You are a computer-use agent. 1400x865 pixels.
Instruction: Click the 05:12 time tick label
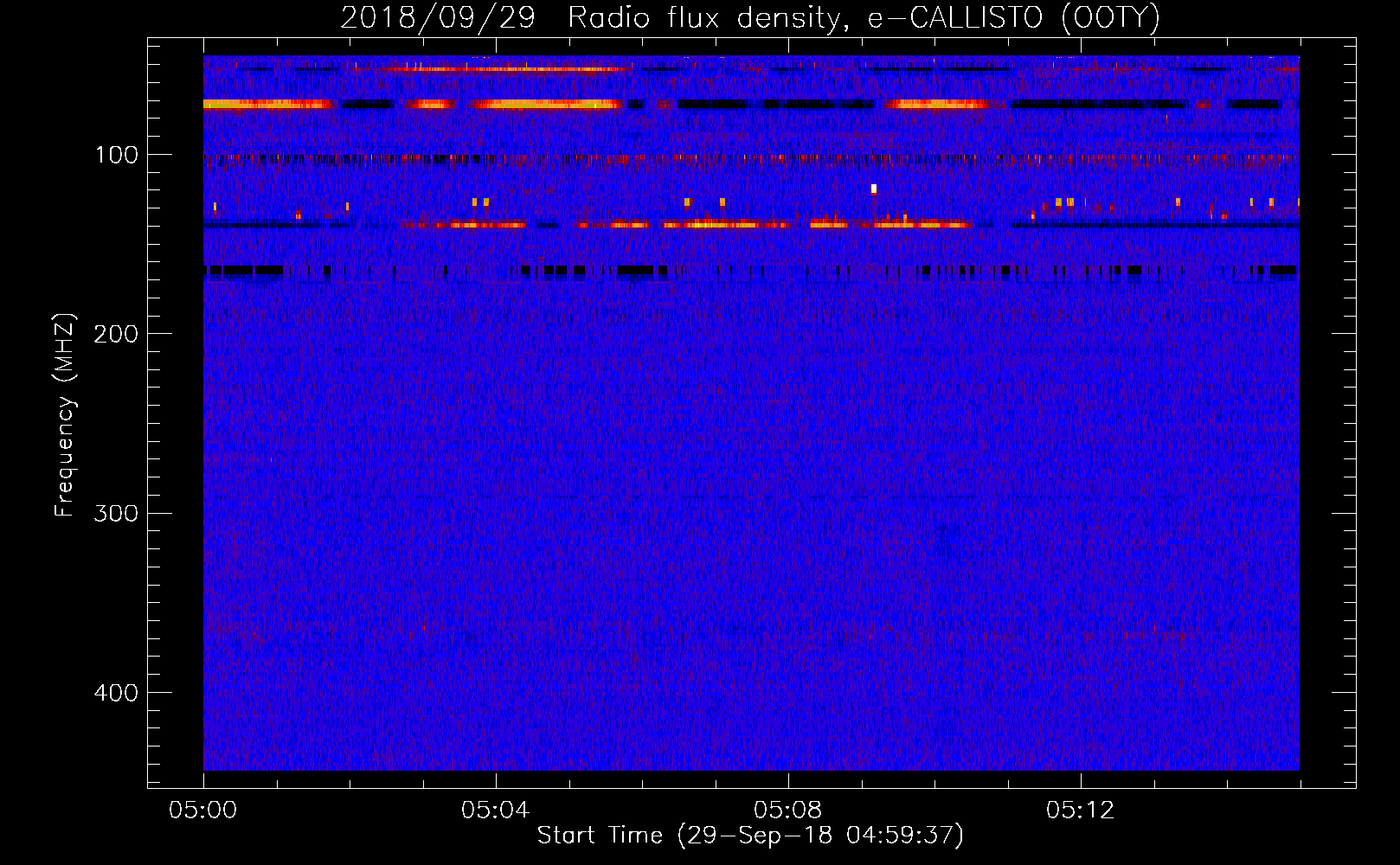coord(1080,811)
